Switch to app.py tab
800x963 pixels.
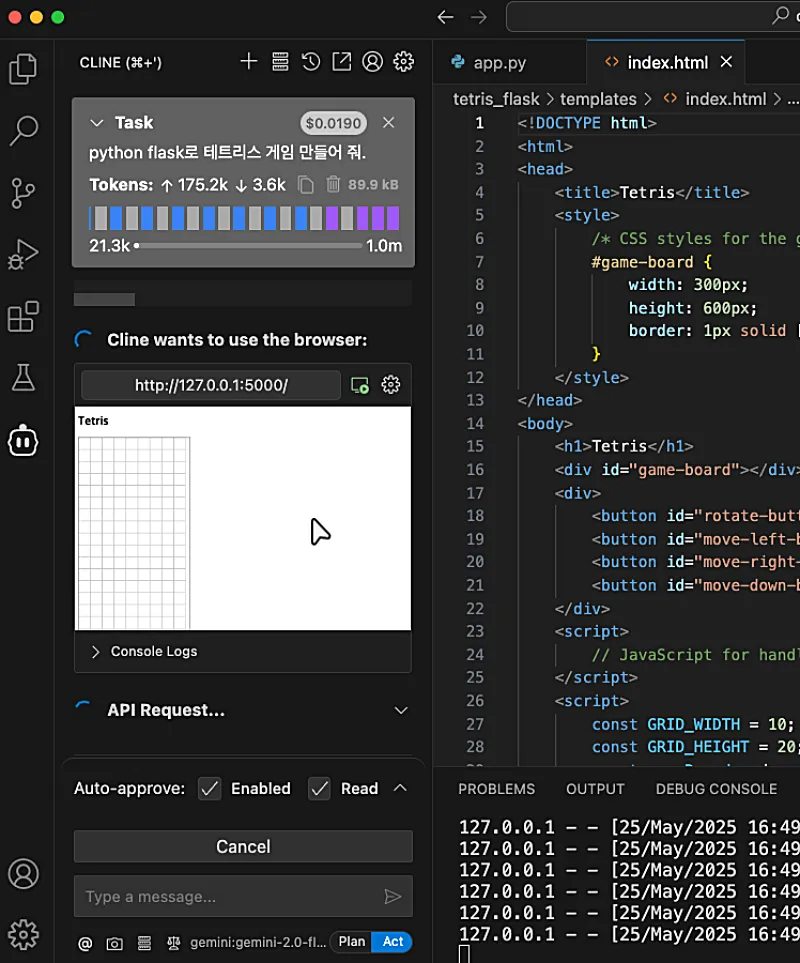pos(500,63)
